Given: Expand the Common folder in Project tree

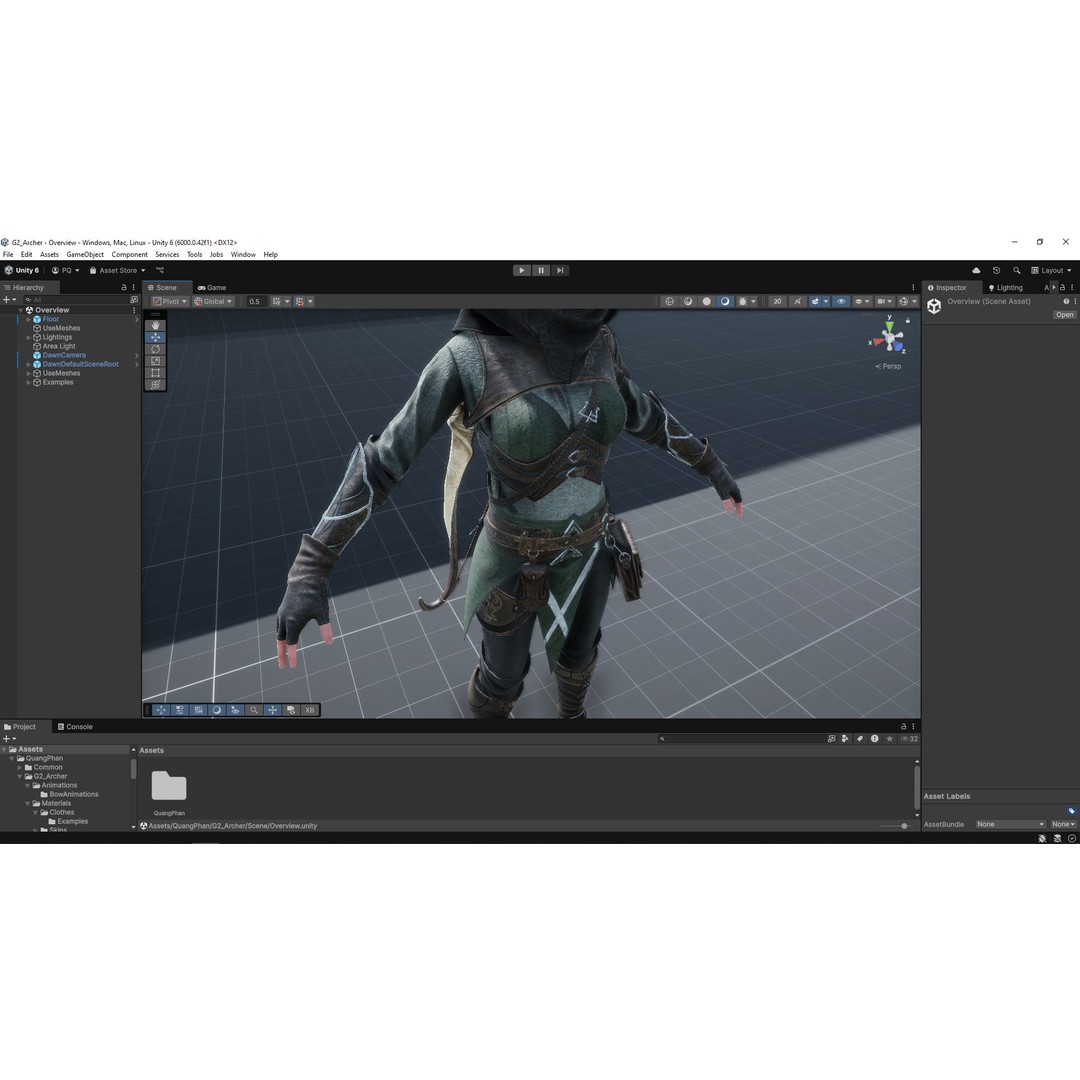Looking at the screenshot, I should (x=20, y=767).
